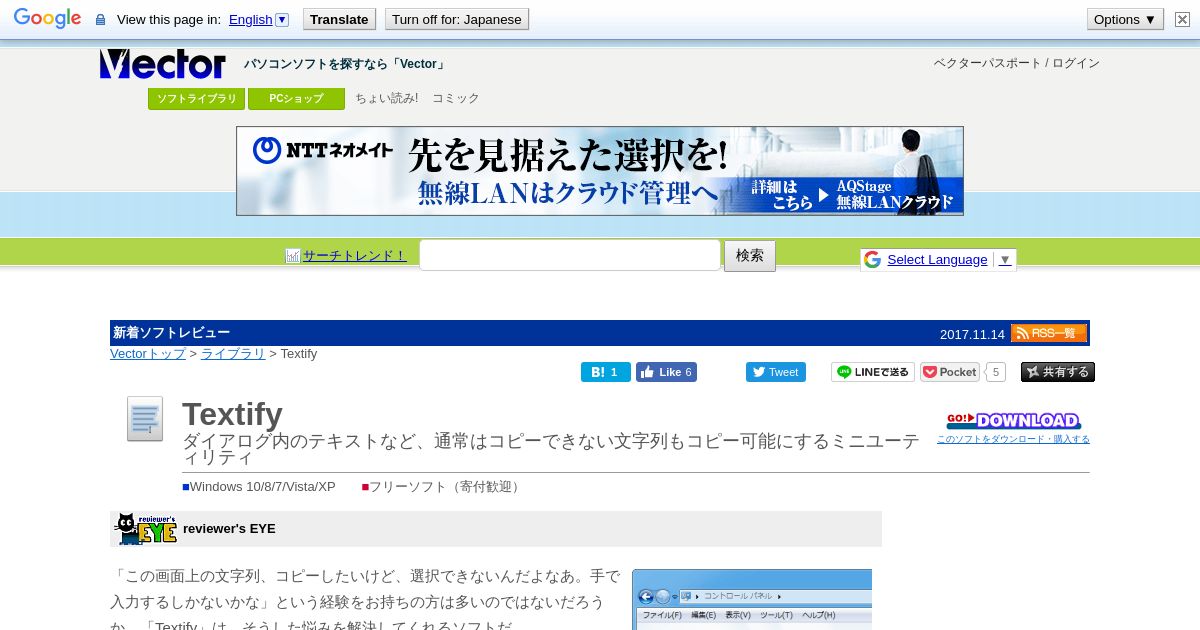Click the Translate button
The image size is (1200, 630).
pos(339,19)
